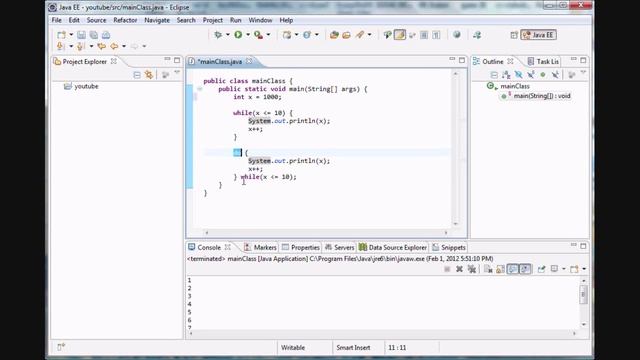This screenshot has height=360, width=640.
Task: Click the Search flashlight toolbar icon
Action: click(x=360, y=35)
